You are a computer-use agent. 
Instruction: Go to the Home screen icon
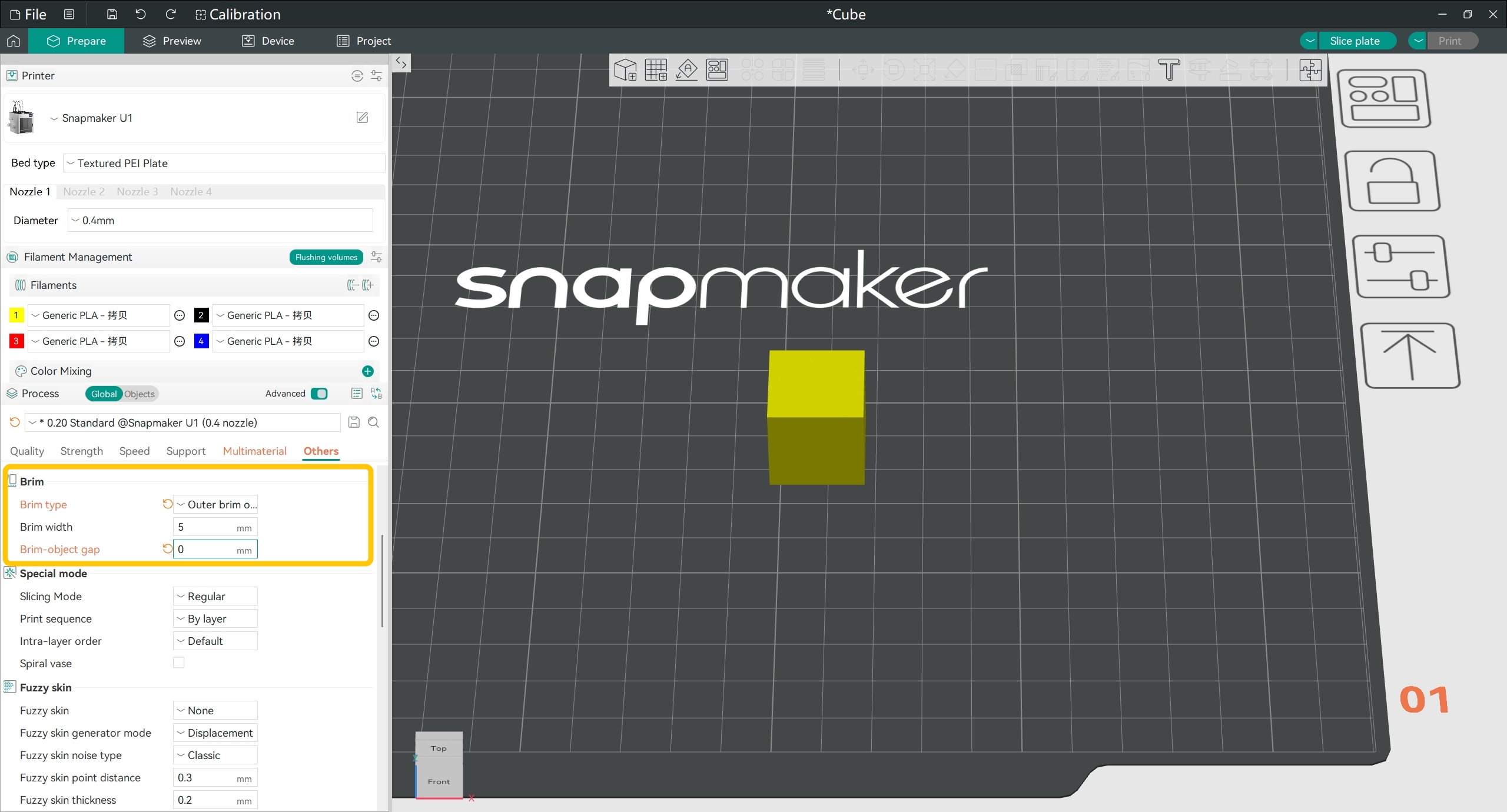pos(14,41)
